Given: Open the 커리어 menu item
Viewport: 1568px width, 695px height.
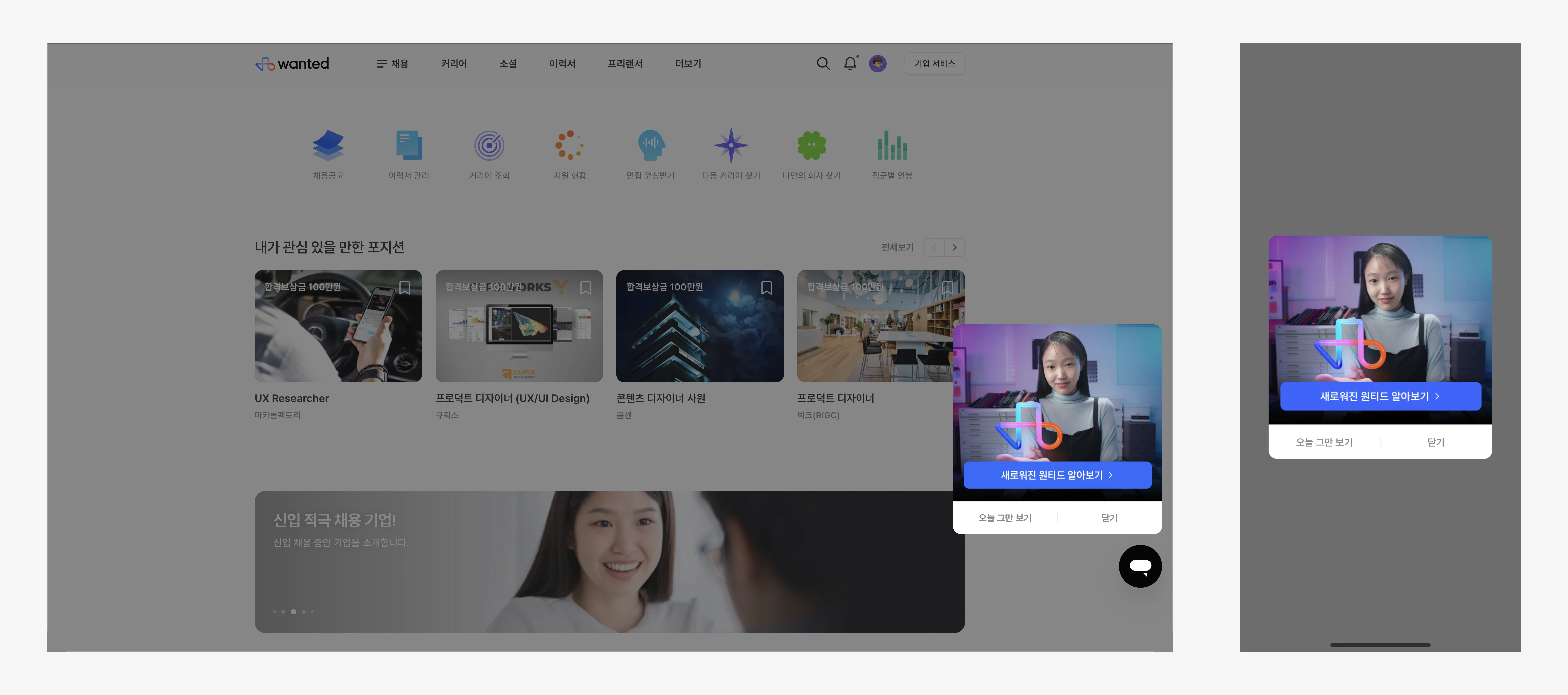Looking at the screenshot, I should [454, 63].
